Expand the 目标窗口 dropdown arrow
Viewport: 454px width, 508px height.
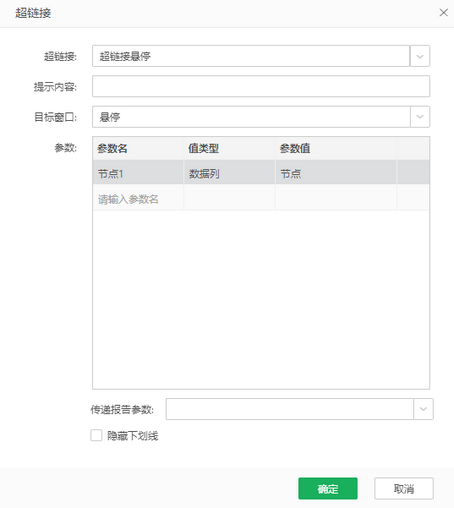[420, 117]
